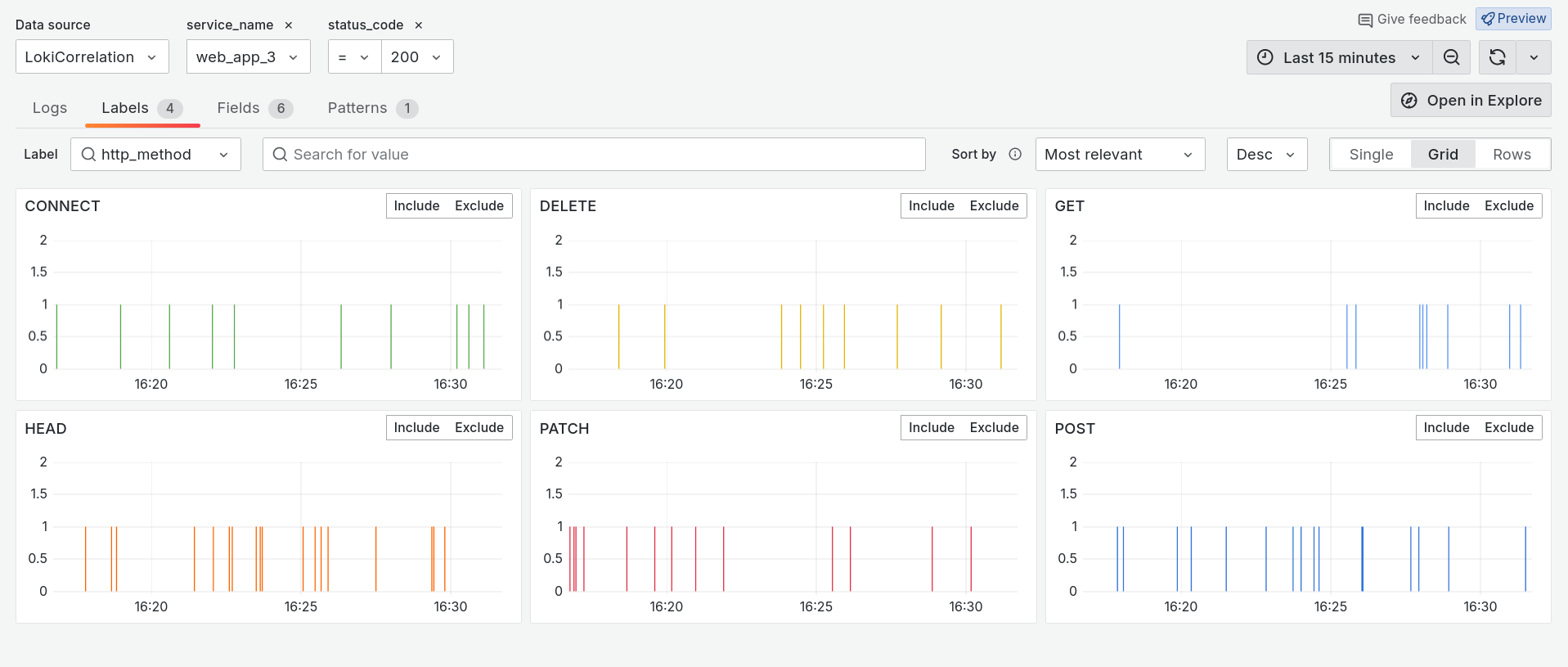
Task: Click the zoom out time range icon
Action: 1452,57
